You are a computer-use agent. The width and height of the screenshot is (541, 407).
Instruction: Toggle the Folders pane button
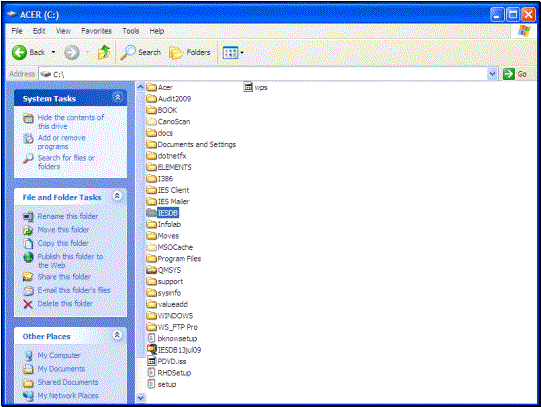coord(190,52)
